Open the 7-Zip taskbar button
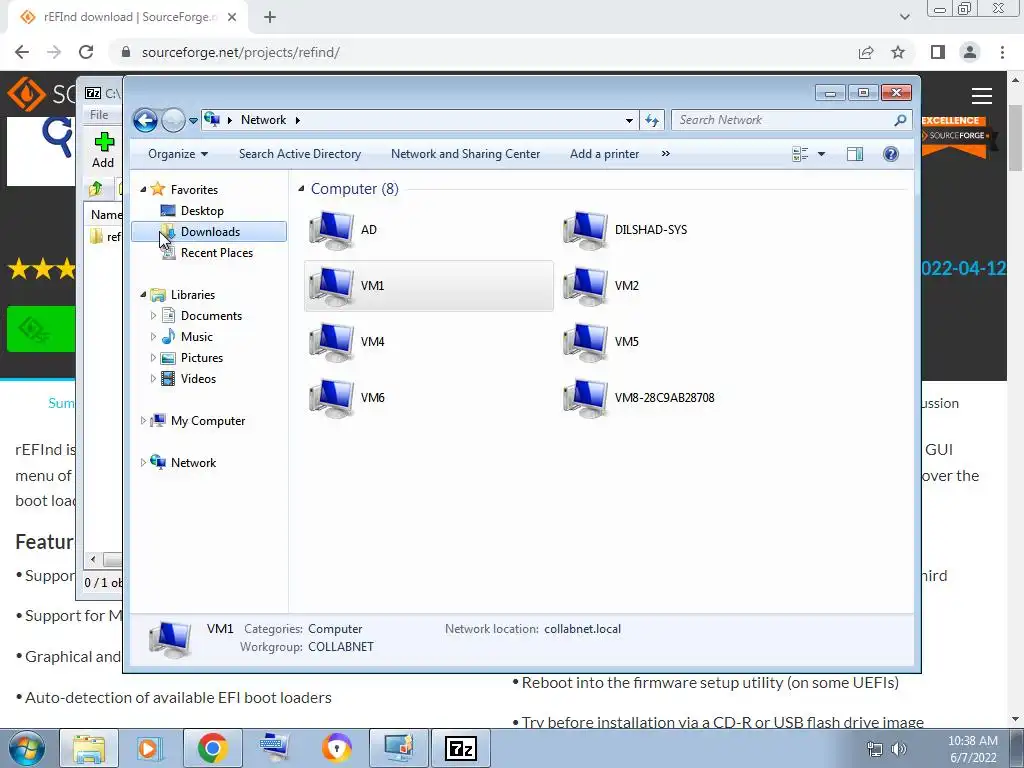1024x768 pixels. pyautogui.click(x=460, y=748)
